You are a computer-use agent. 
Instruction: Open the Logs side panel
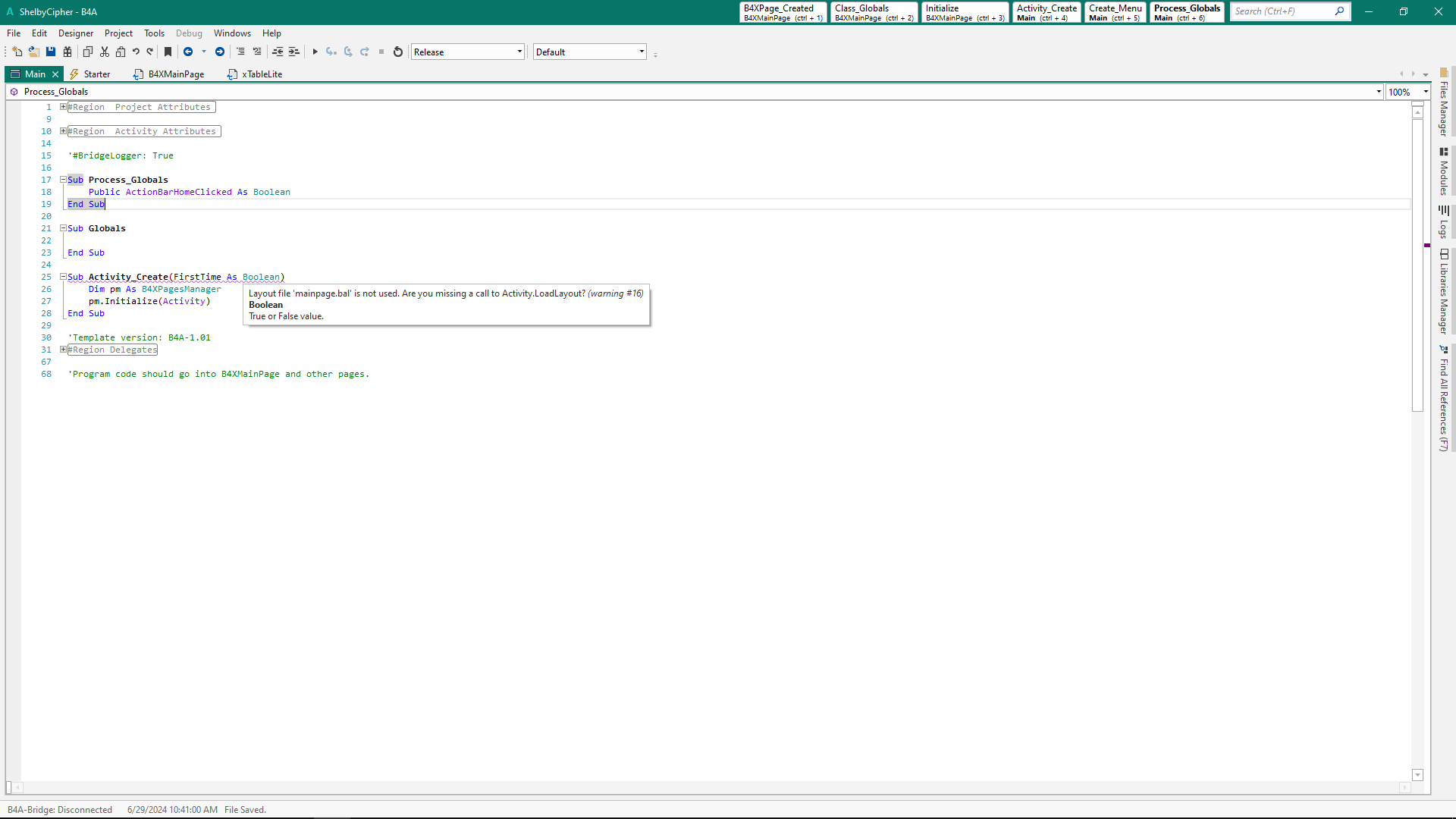tap(1444, 222)
